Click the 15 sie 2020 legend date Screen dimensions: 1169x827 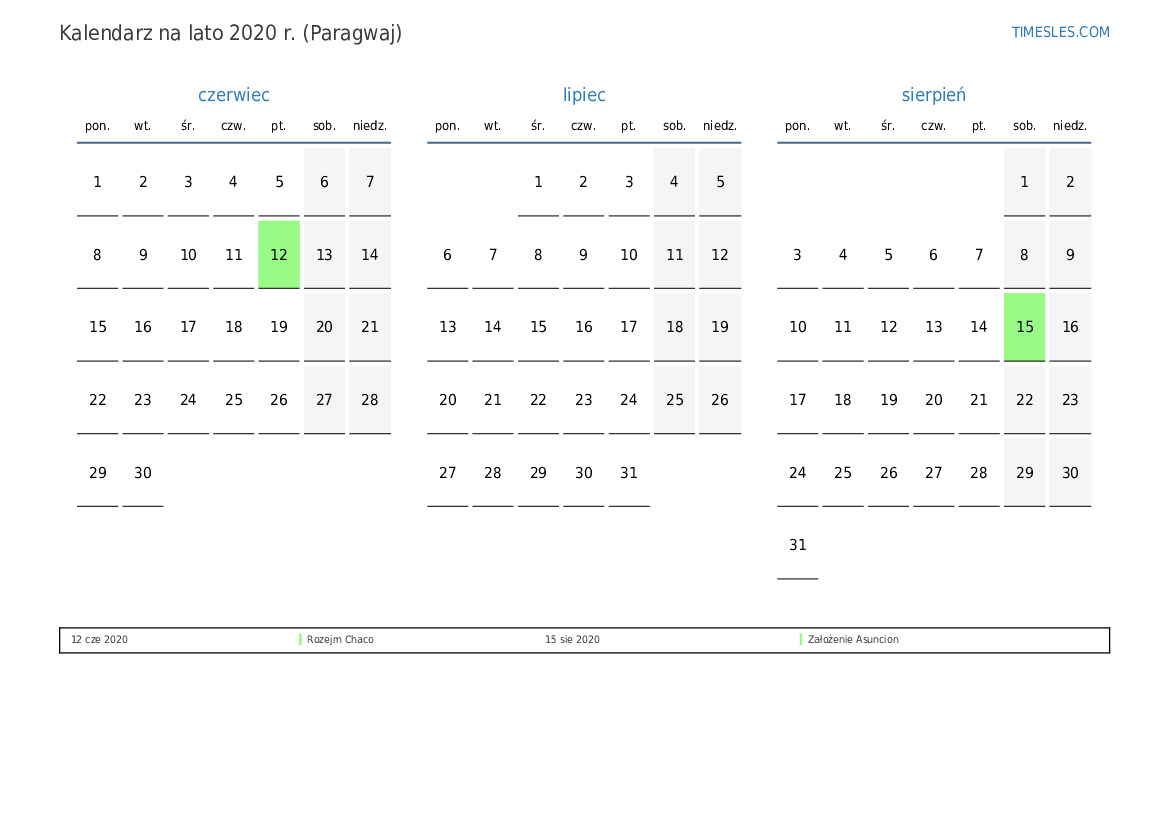point(572,640)
